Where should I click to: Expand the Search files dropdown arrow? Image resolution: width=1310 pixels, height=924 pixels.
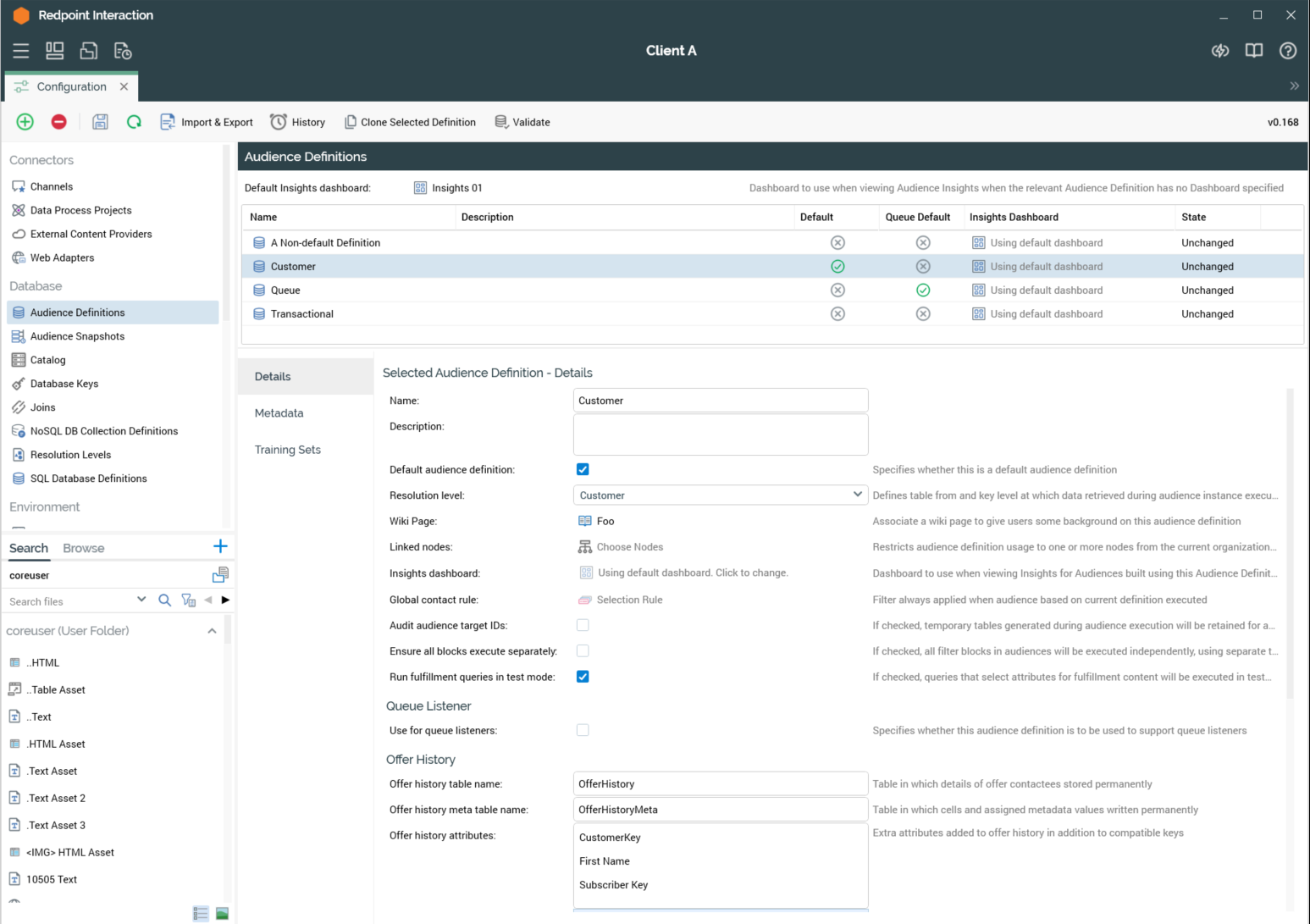click(x=141, y=600)
